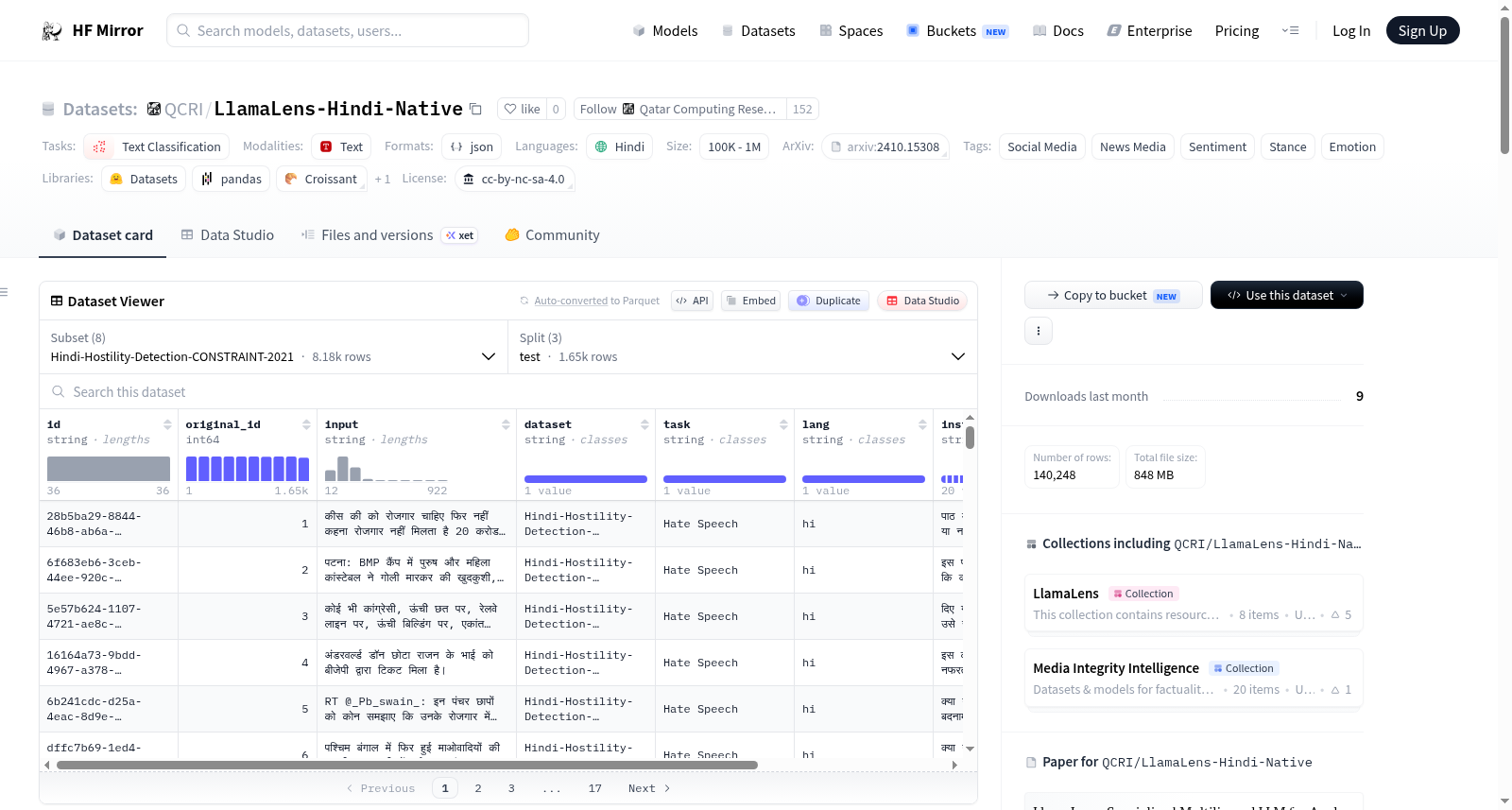Open the left sidebar hamburger icon

(5, 292)
